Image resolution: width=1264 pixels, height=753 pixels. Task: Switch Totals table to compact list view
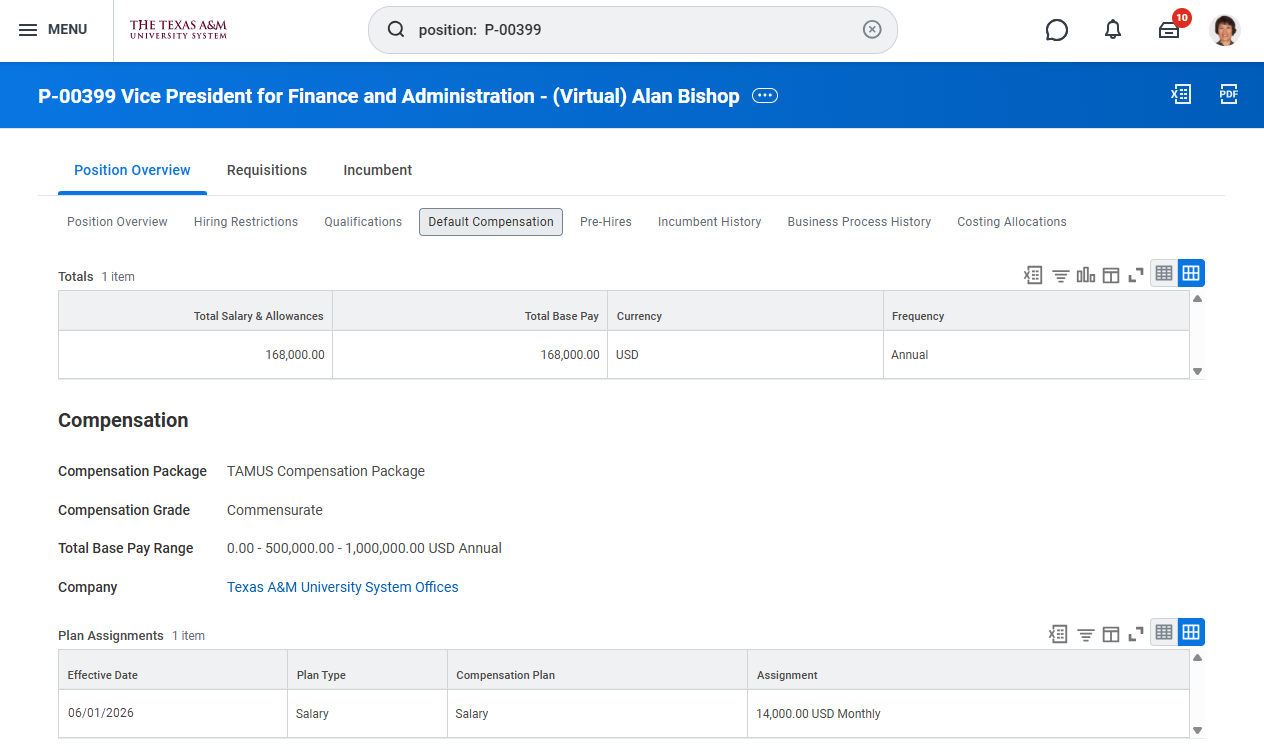click(x=1164, y=273)
